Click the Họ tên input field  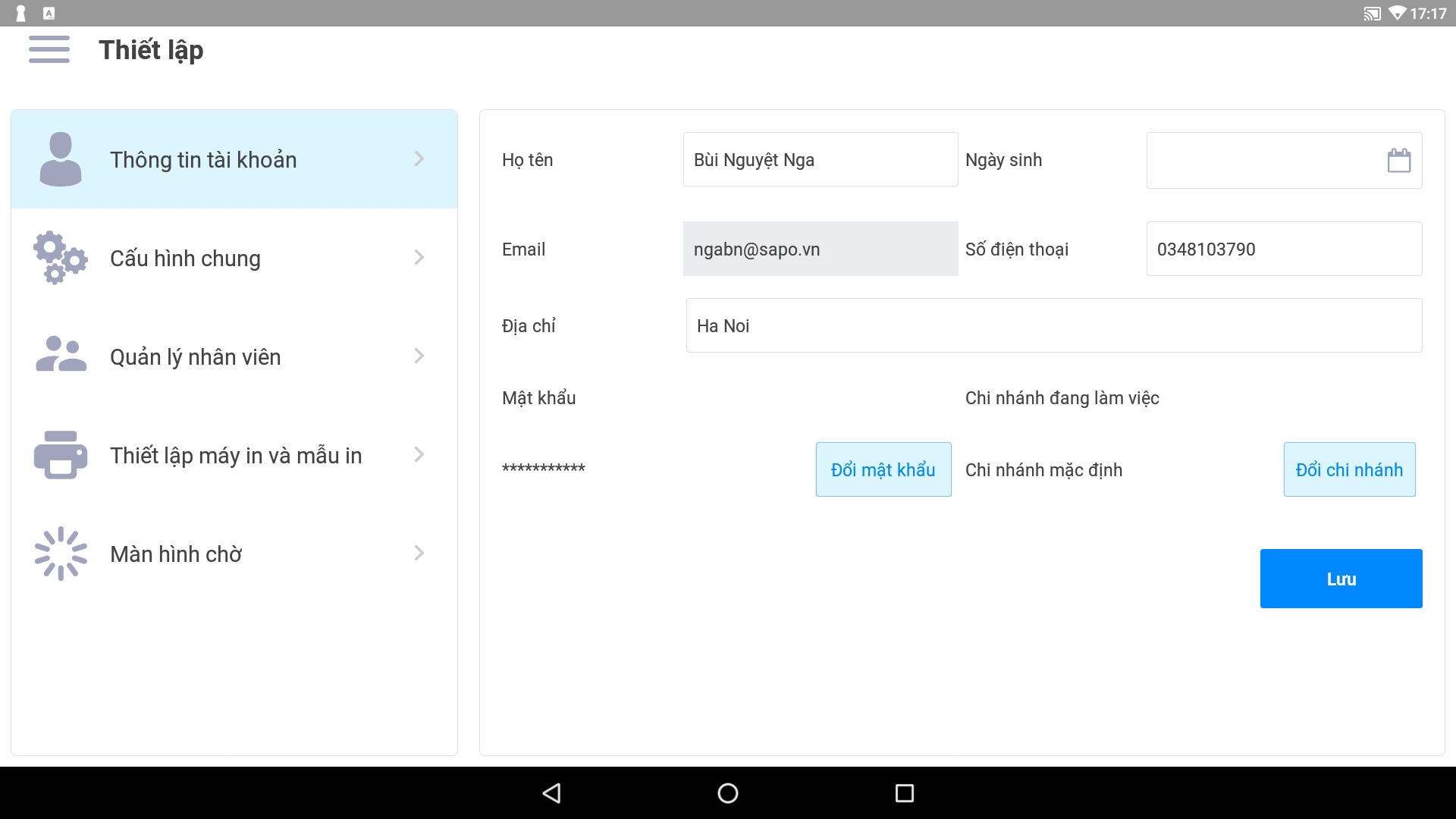[x=820, y=159]
